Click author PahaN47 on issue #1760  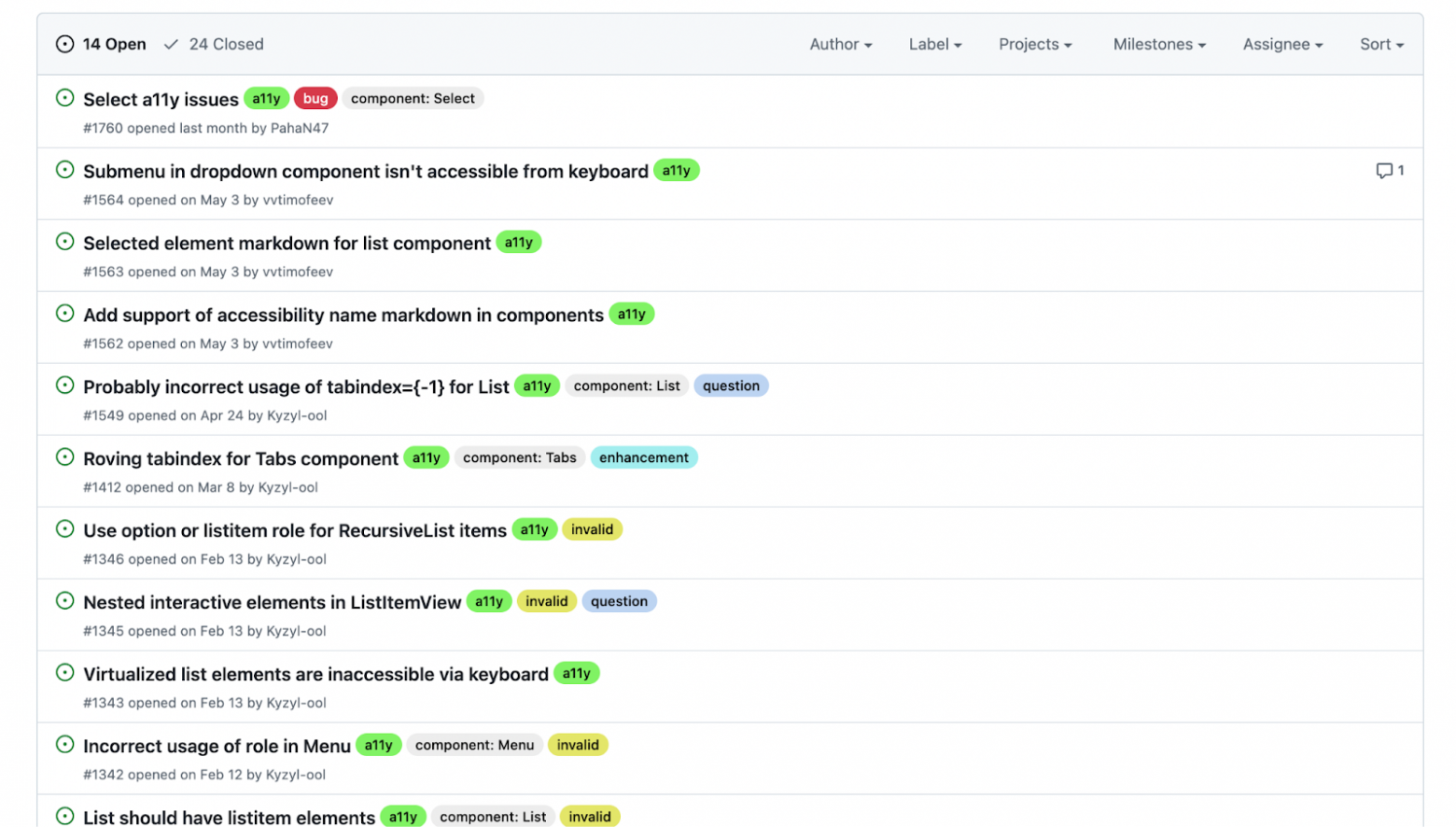tap(300, 129)
